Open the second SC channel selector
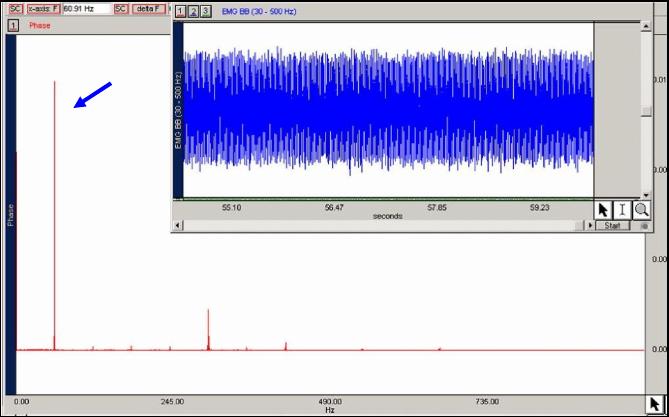The width and height of the screenshot is (669, 417). (120, 8)
